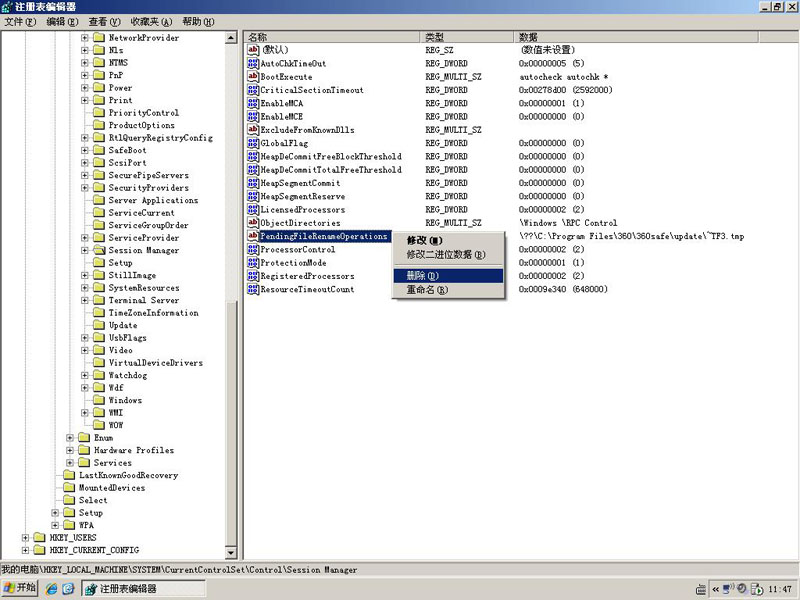The image size is (800, 600).
Task: Select the Session Manager folder icon
Action: coord(98,250)
